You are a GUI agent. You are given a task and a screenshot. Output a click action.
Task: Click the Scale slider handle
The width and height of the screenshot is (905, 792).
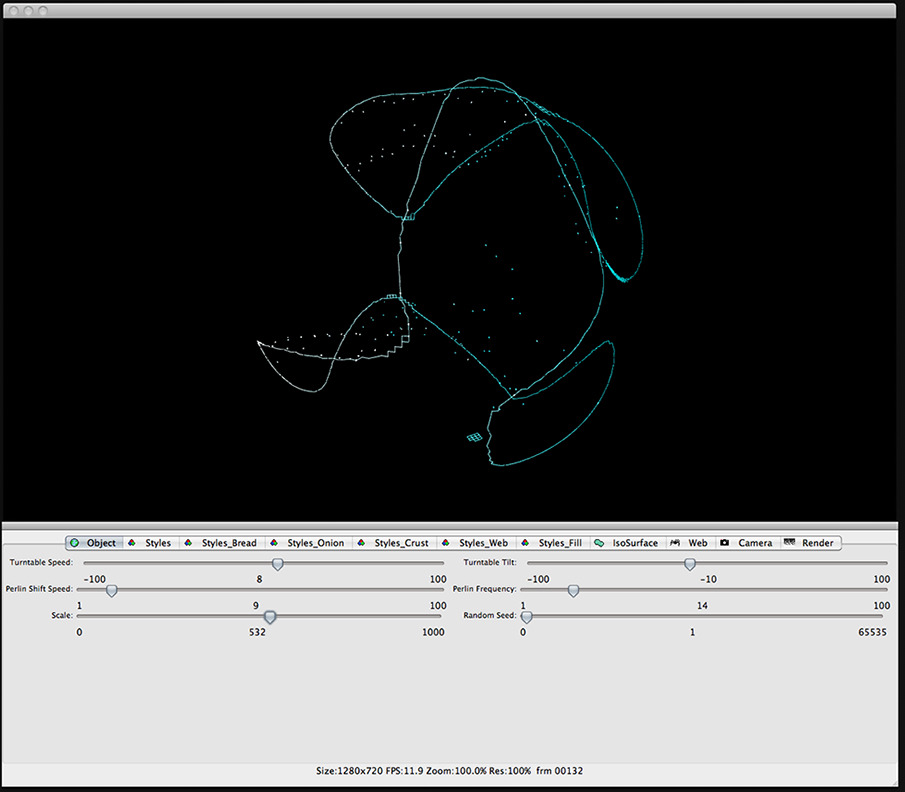click(269, 617)
